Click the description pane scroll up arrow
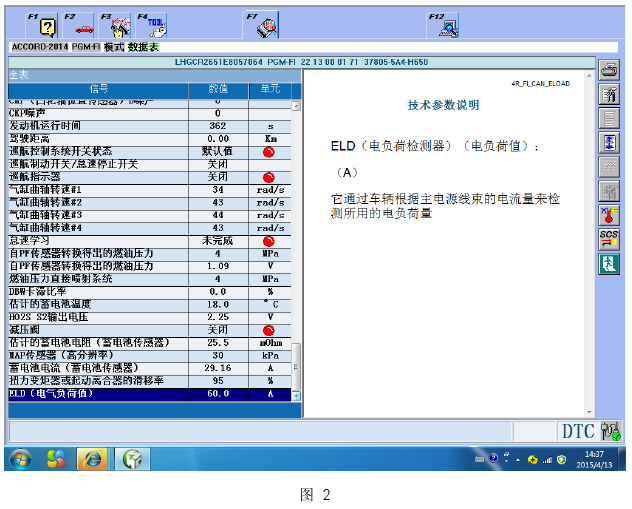This screenshot has height=509, width=632. 589,75
